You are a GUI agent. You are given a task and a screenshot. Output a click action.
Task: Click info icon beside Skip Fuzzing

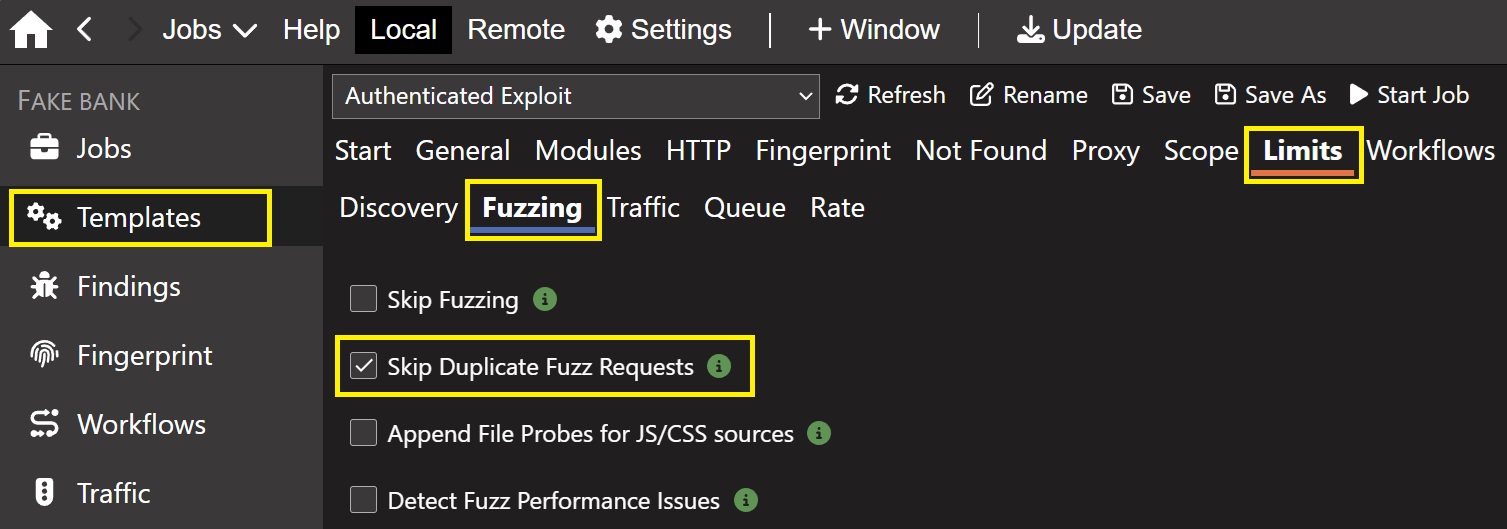[x=544, y=299]
